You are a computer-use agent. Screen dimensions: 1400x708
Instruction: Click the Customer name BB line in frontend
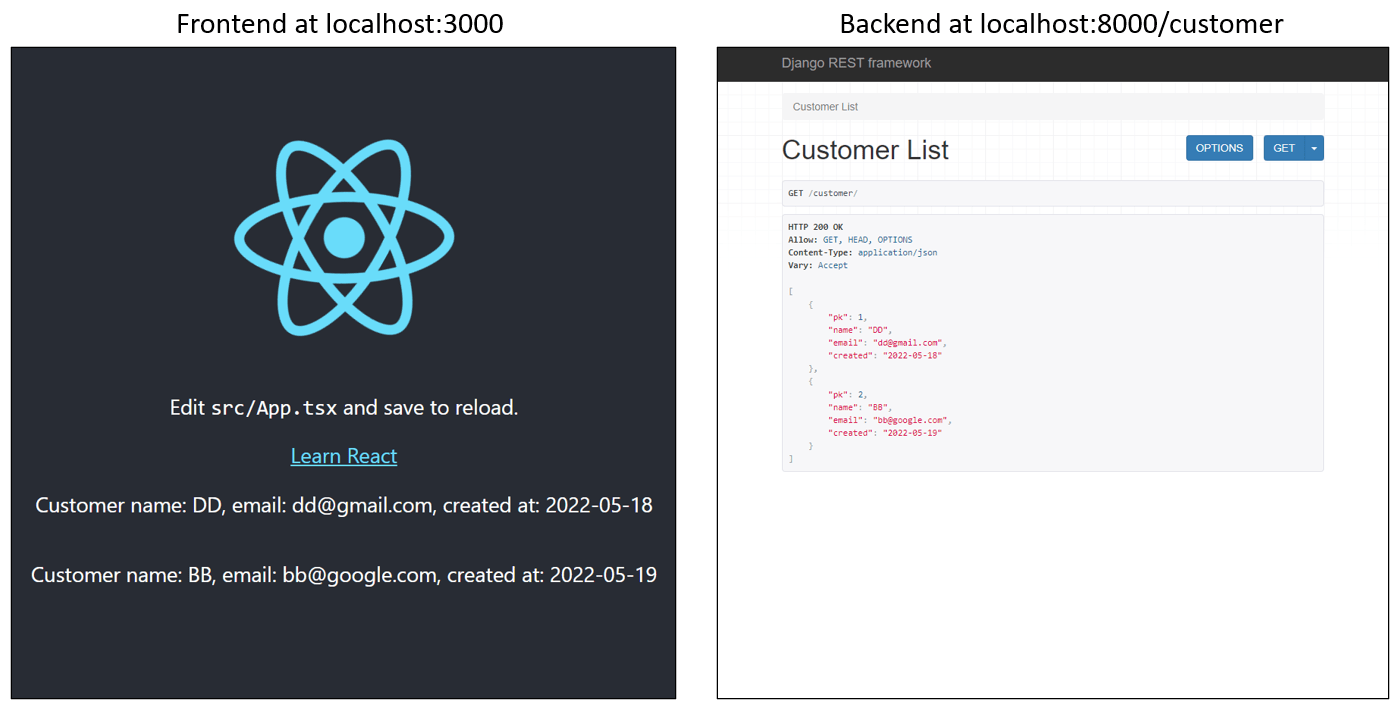344,575
